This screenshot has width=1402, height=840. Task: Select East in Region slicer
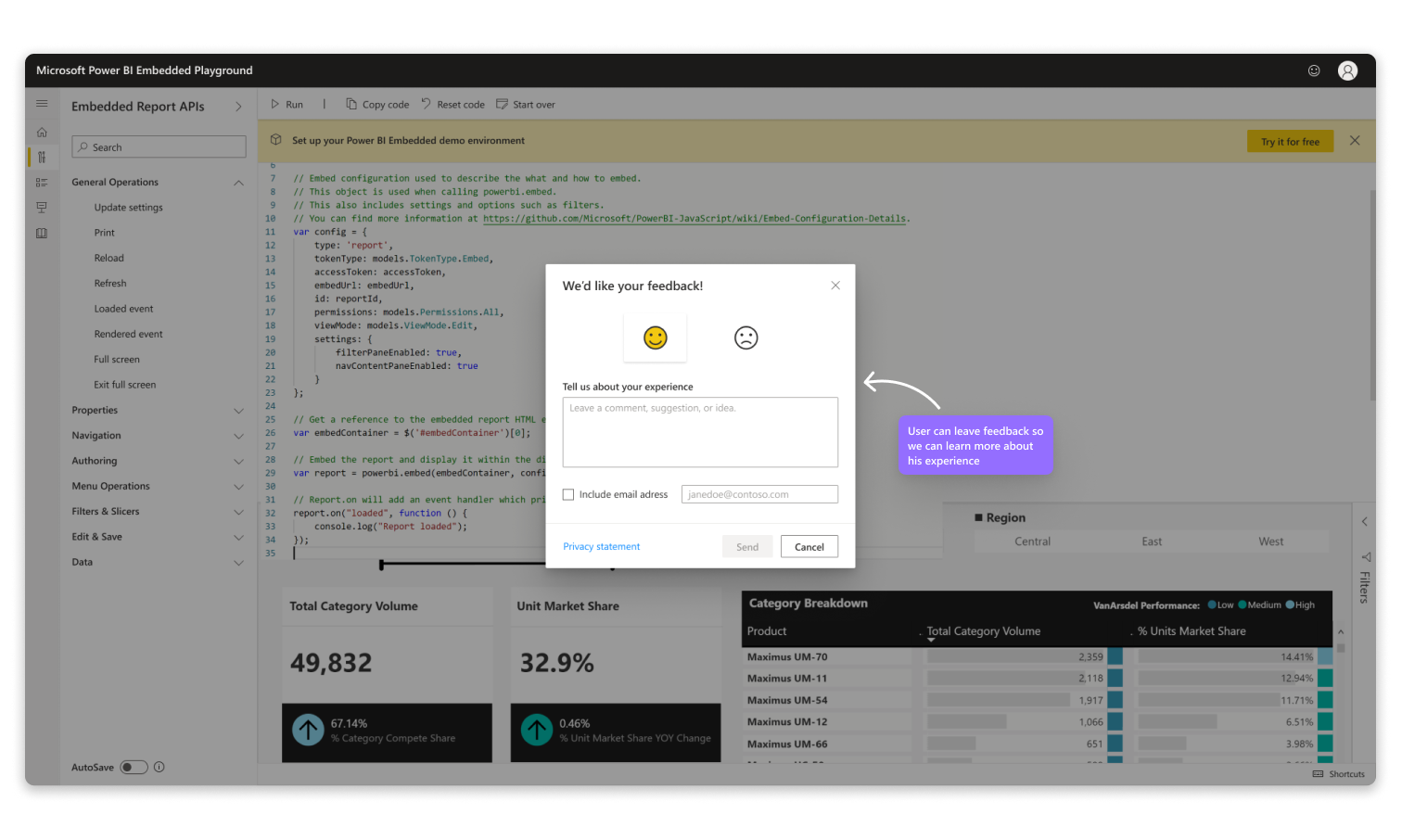pyautogui.click(x=1152, y=541)
